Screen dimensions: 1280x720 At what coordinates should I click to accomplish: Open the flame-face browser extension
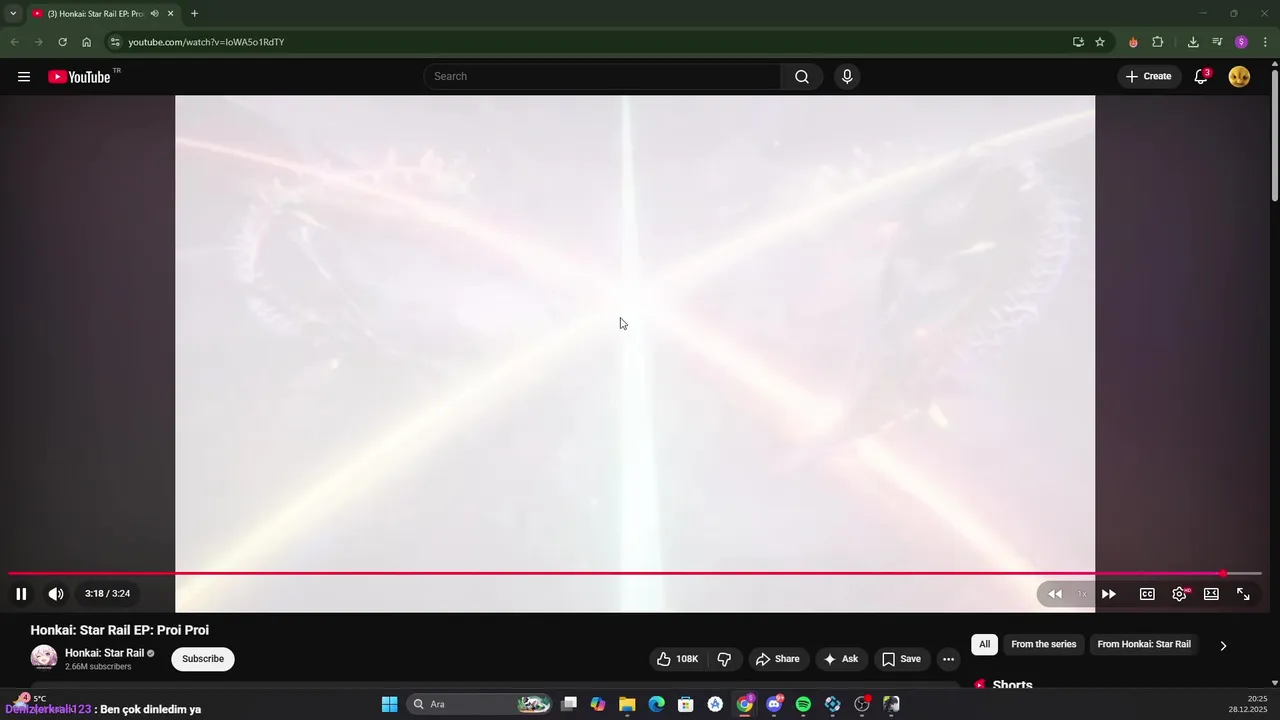1133,42
